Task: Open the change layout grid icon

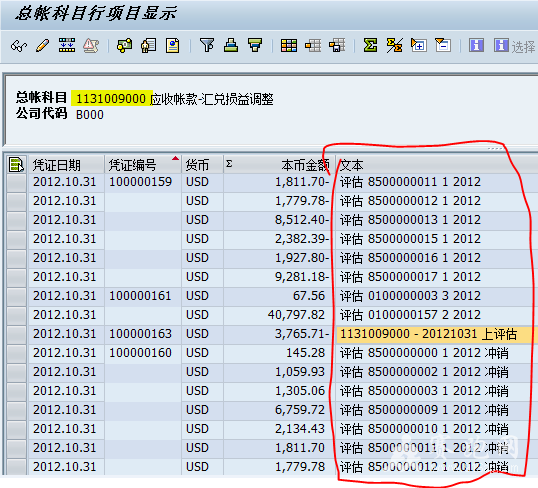Action: (x=289, y=45)
